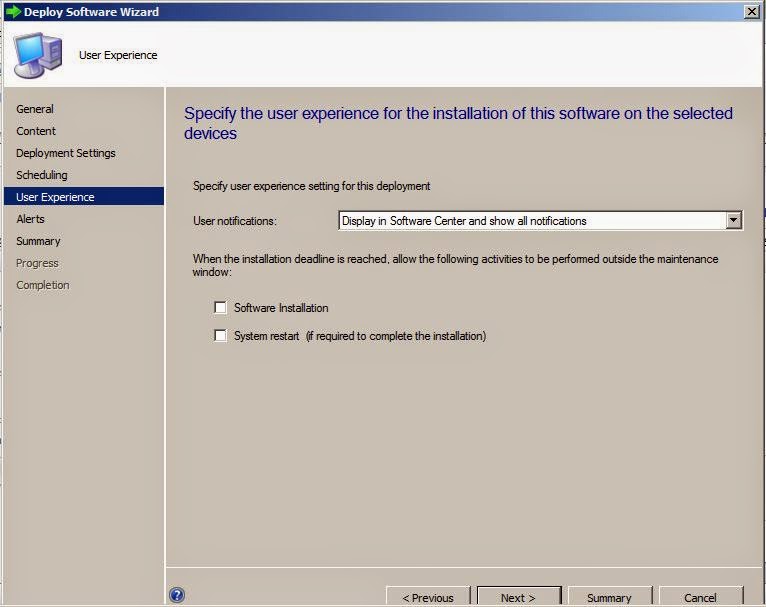Screen dimensions: 766x607
Task: Click the 'User Experience' header title text
Action: [118, 55]
